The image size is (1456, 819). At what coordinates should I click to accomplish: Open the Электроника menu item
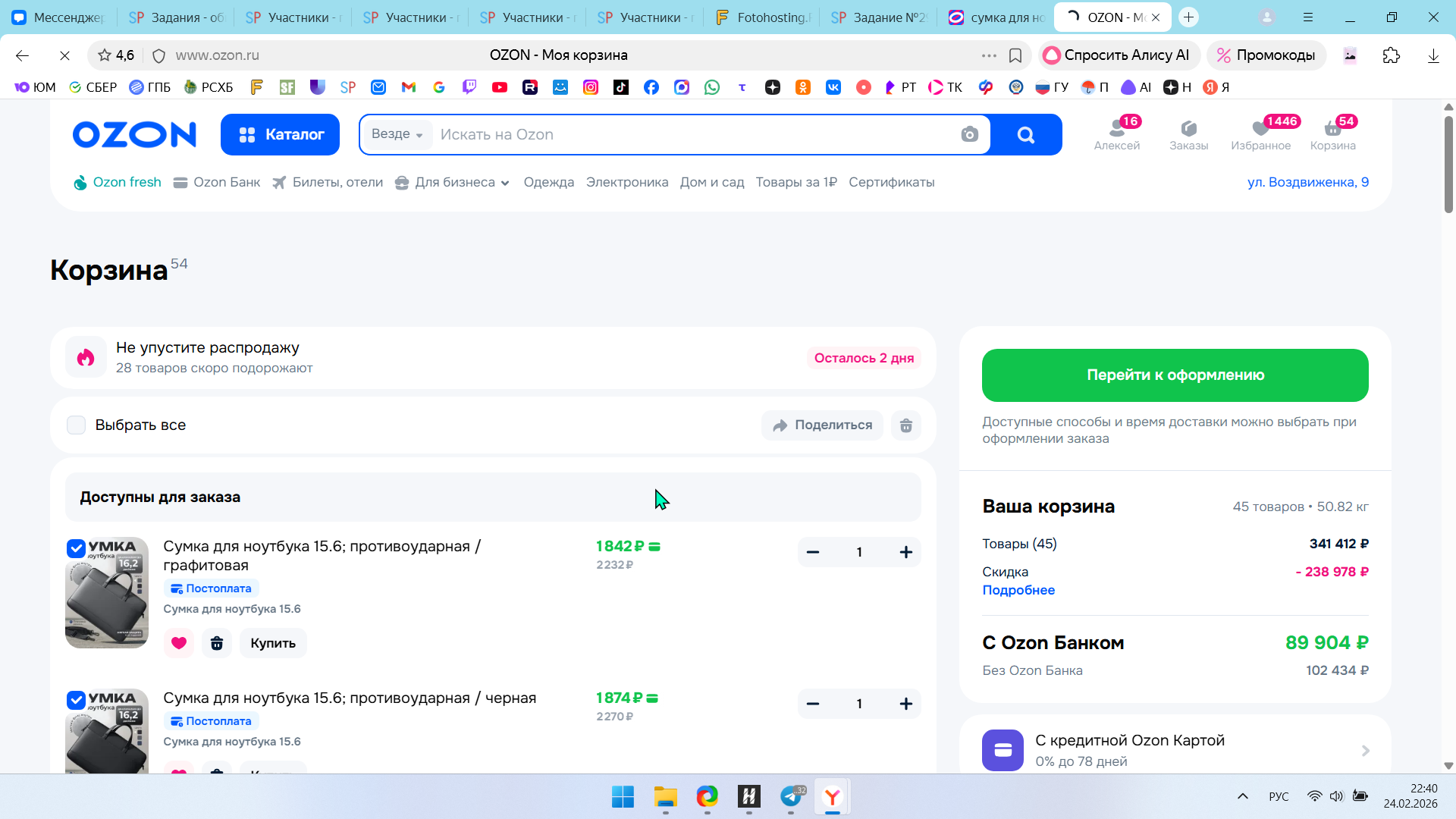point(626,183)
